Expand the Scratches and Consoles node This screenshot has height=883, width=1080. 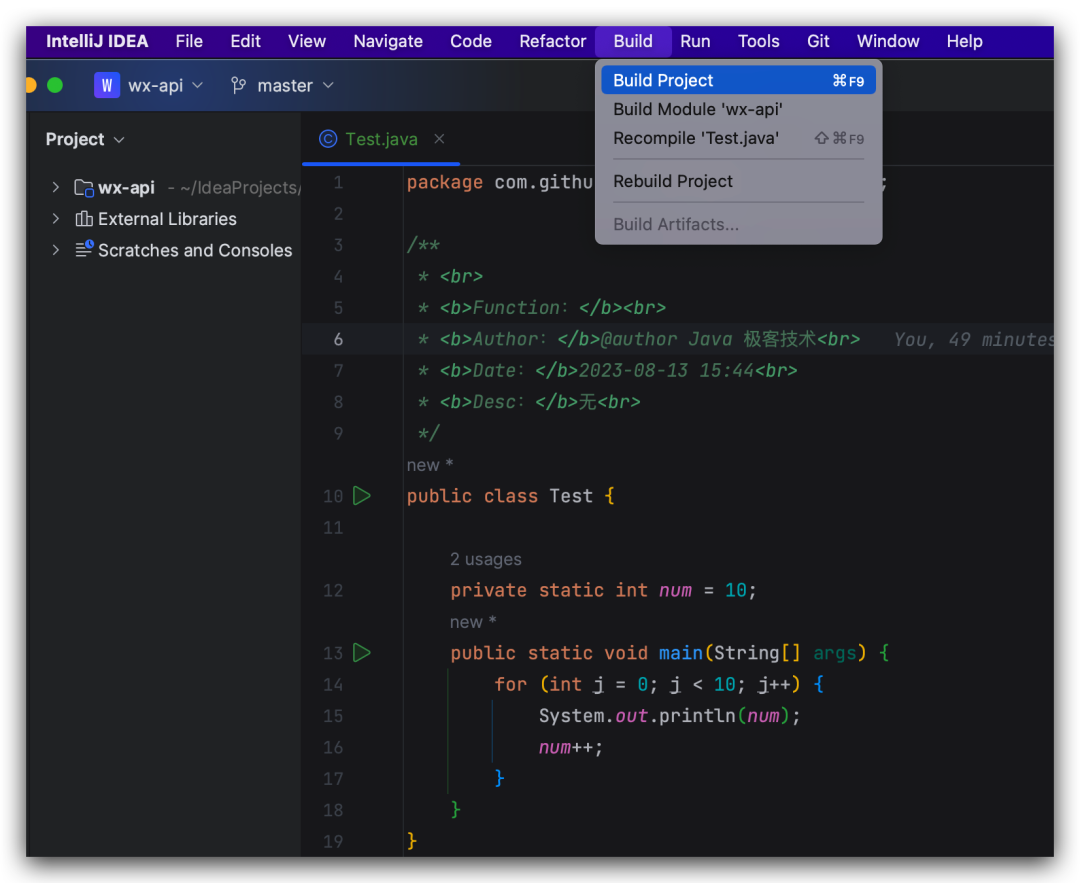tap(56, 251)
